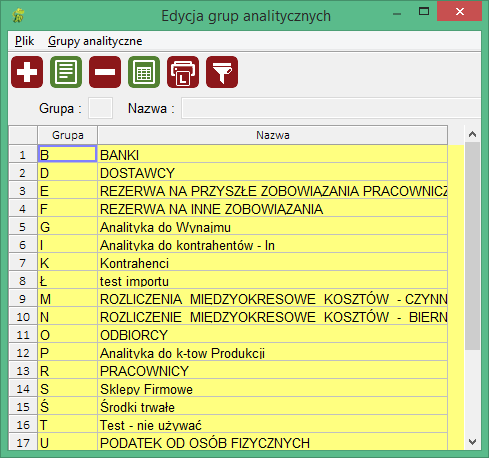
Task: Focus the Grupa filter input field
Action: 100,108
